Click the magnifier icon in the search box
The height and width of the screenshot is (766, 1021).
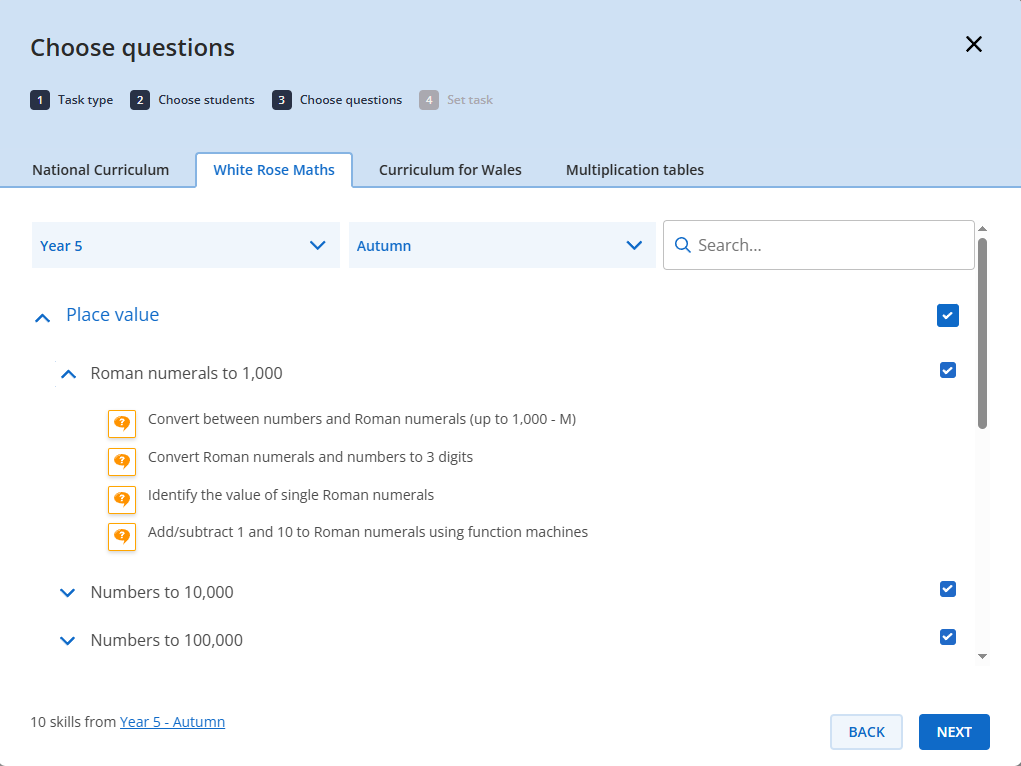(x=683, y=246)
